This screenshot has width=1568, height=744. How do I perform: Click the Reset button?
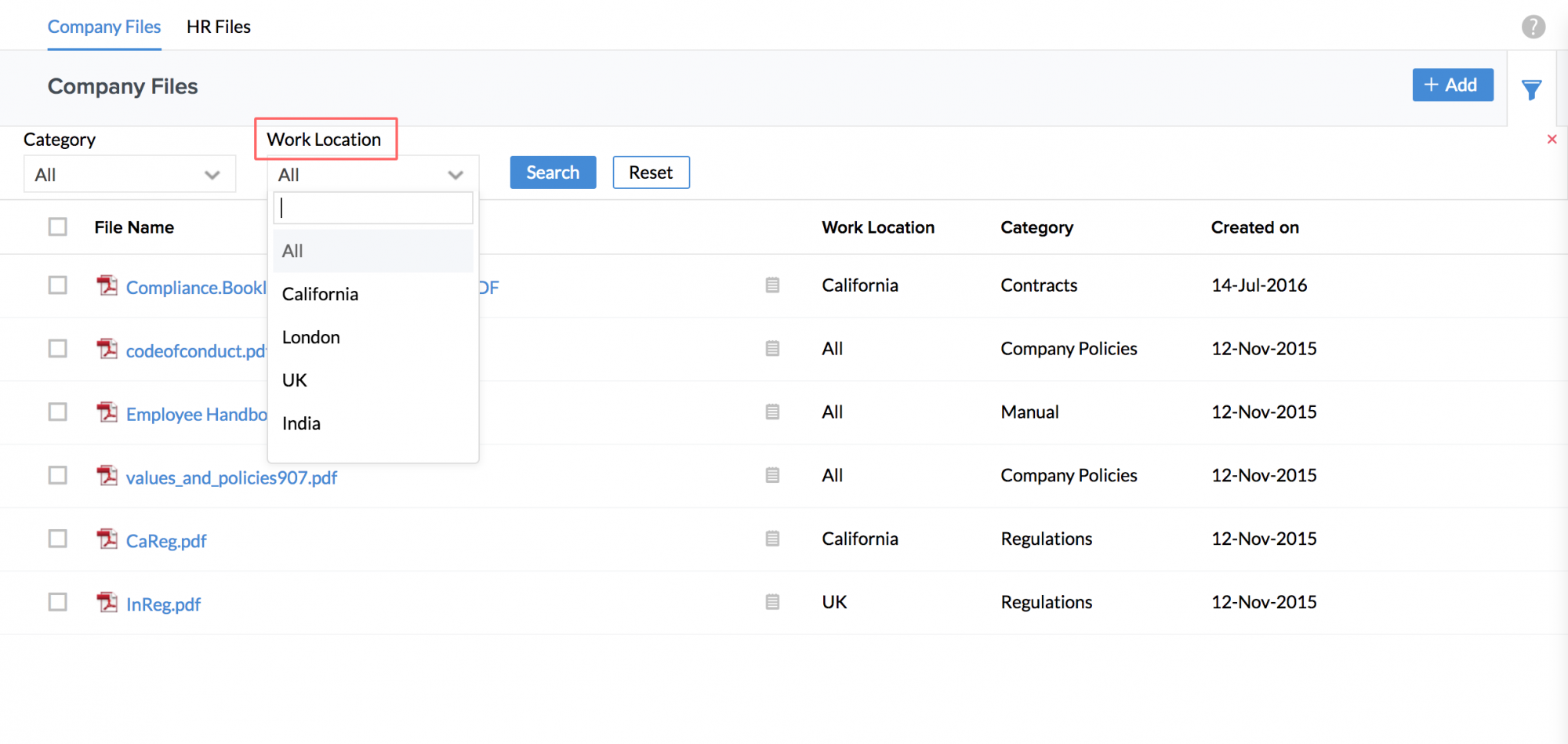pyautogui.click(x=650, y=172)
